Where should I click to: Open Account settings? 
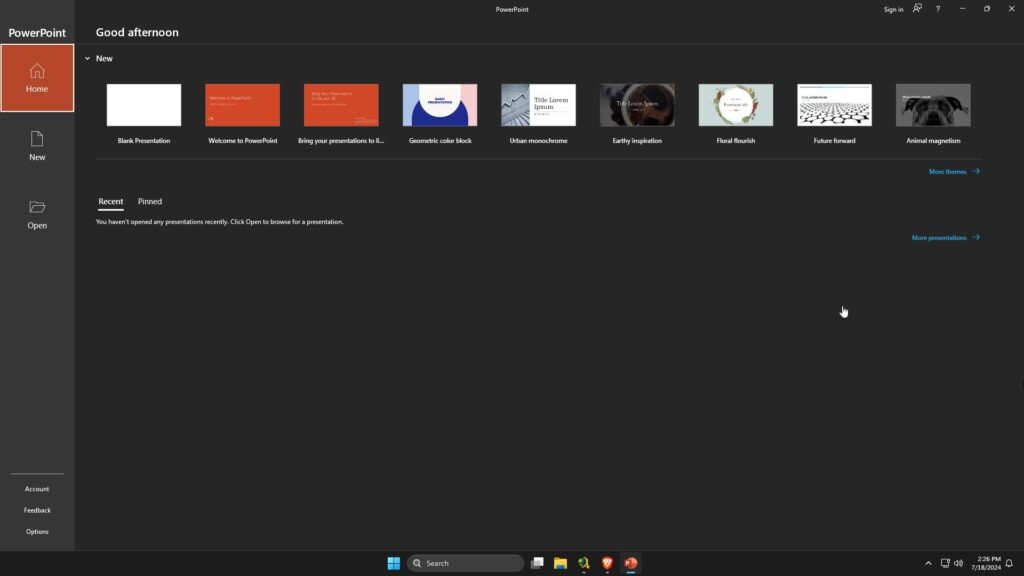tap(37, 489)
